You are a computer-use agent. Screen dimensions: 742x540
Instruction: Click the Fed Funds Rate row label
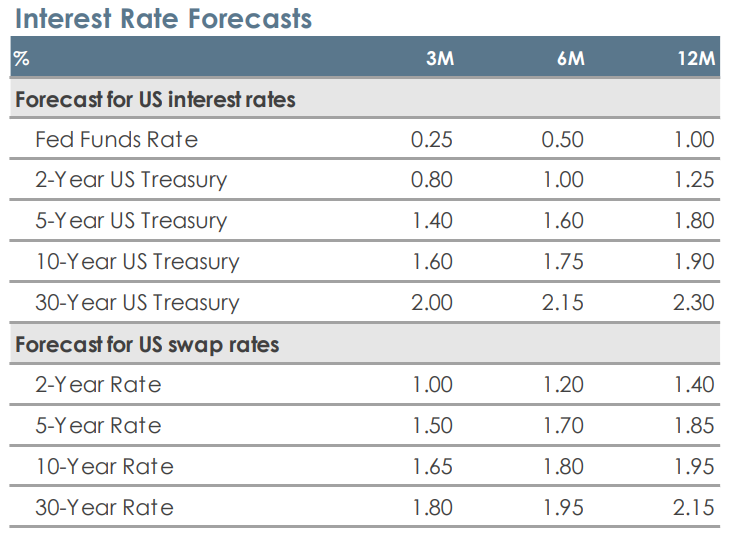[x=116, y=139]
